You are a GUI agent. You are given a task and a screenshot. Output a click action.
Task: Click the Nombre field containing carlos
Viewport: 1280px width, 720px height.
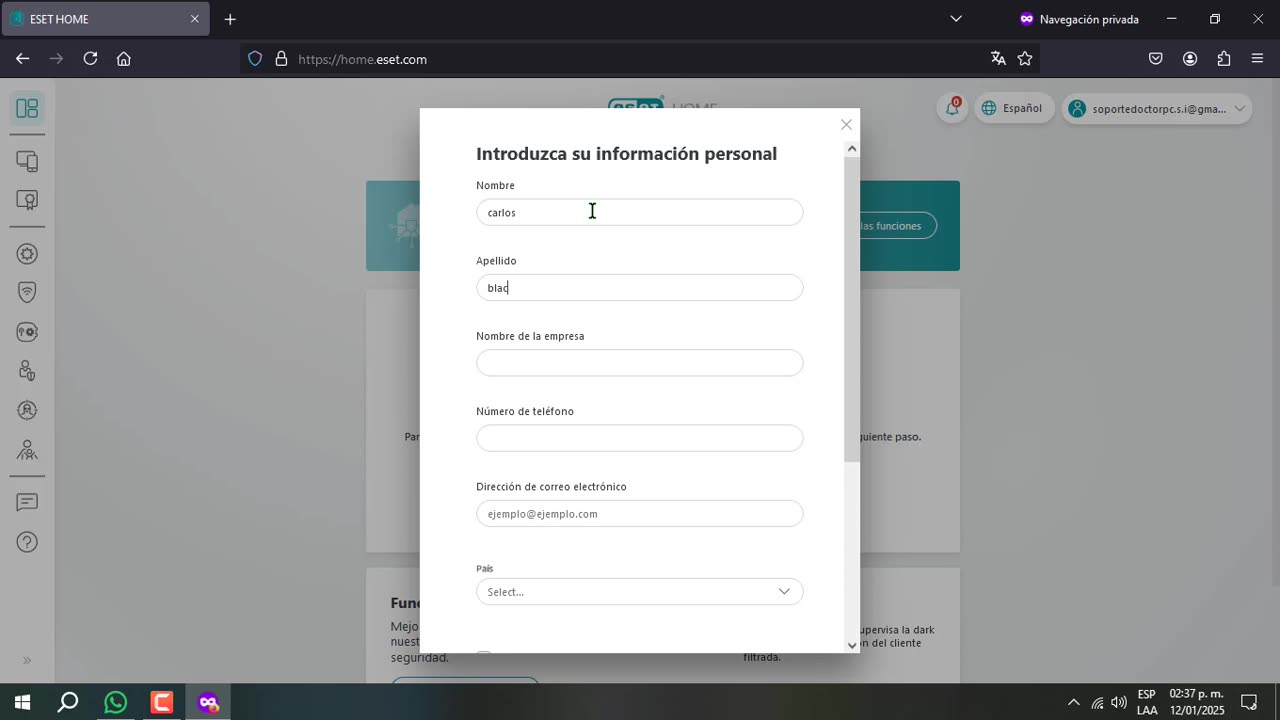[x=639, y=212]
